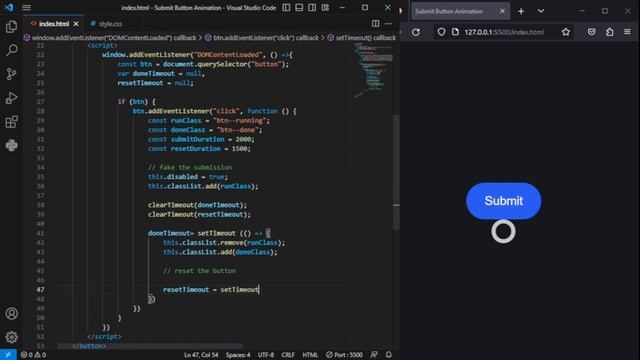Click "clearTimeout(doneTimeout);" line
The width and height of the screenshot is (640, 360).
coord(197,205)
